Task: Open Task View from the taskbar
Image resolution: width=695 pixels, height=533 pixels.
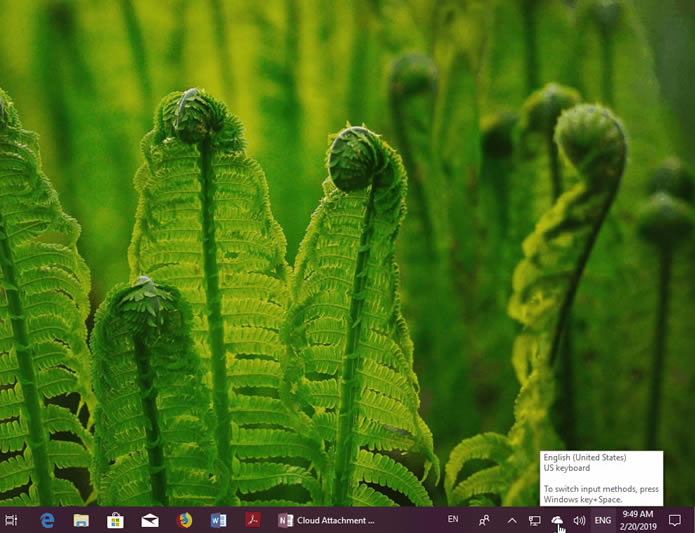Action: click(11, 520)
